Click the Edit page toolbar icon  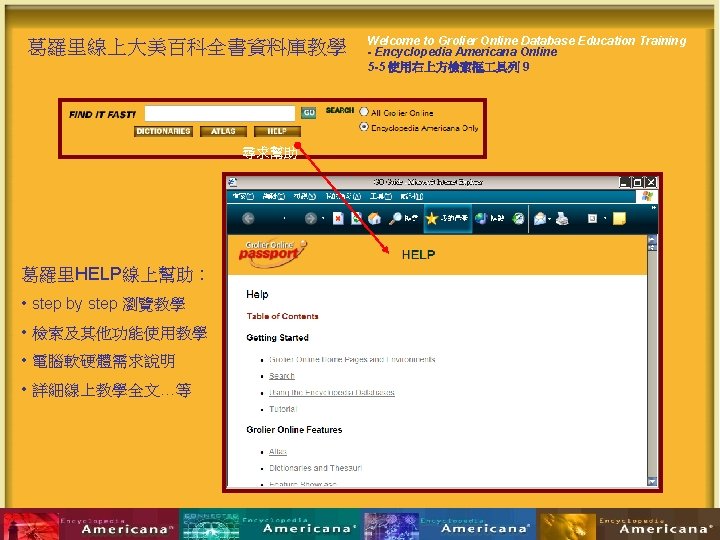click(592, 219)
